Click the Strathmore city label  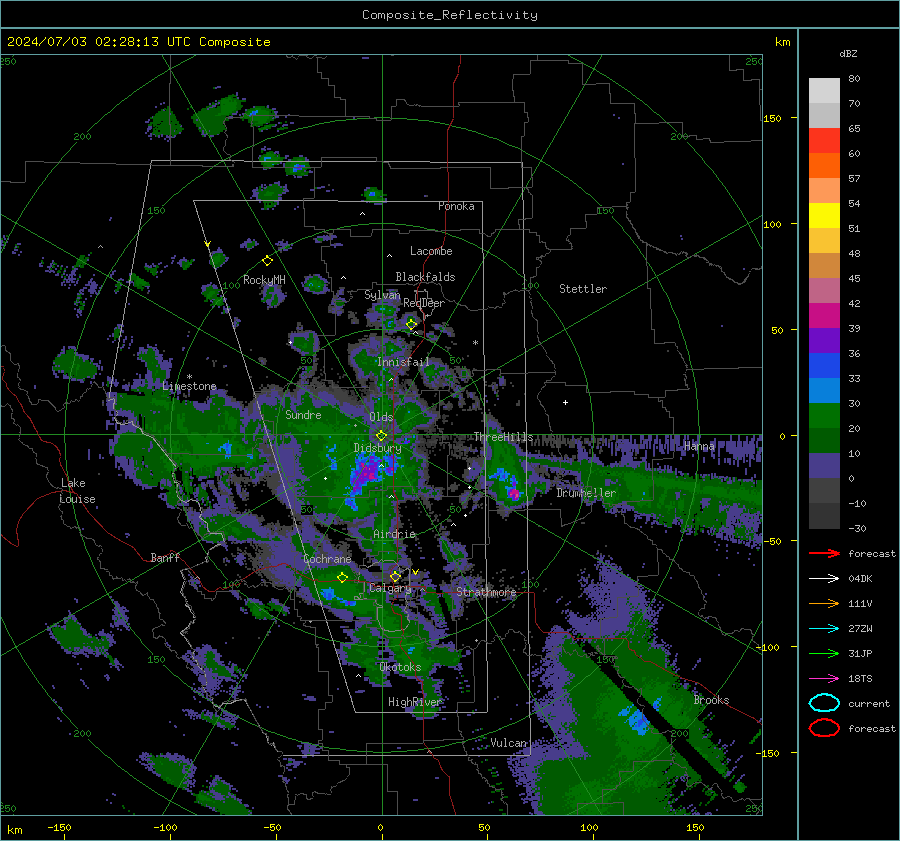[x=486, y=592]
